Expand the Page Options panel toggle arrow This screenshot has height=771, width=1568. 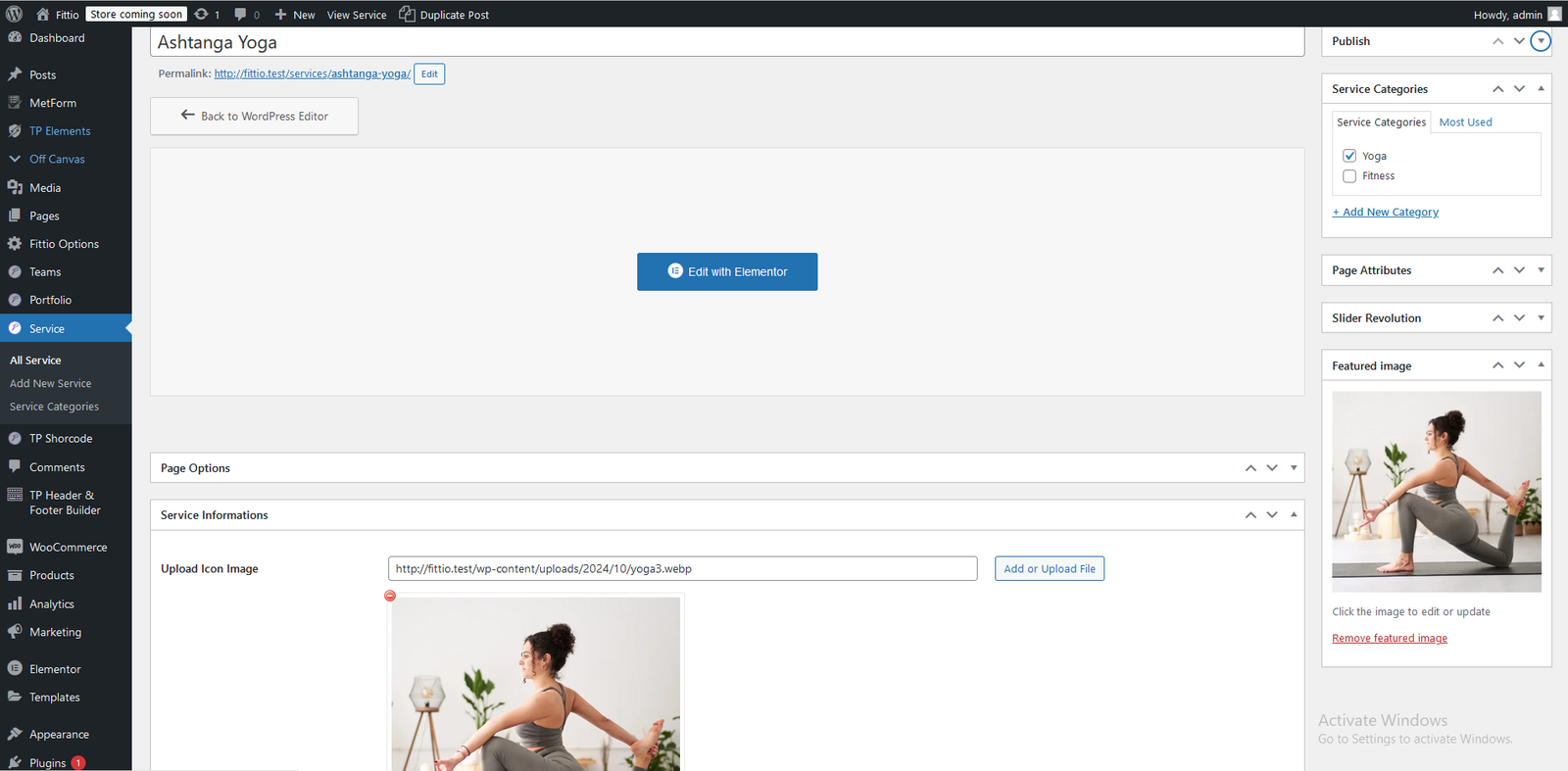pos(1294,468)
